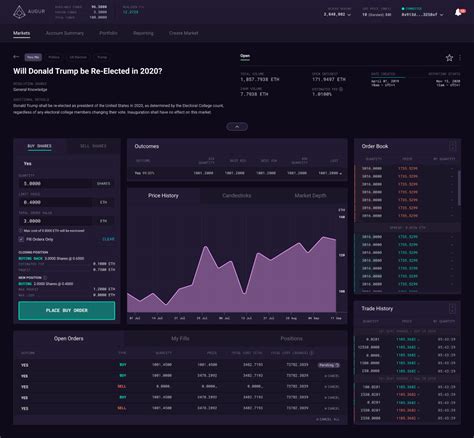Open the market options kebab menu
The height and width of the screenshot is (438, 474).
(460, 58)
